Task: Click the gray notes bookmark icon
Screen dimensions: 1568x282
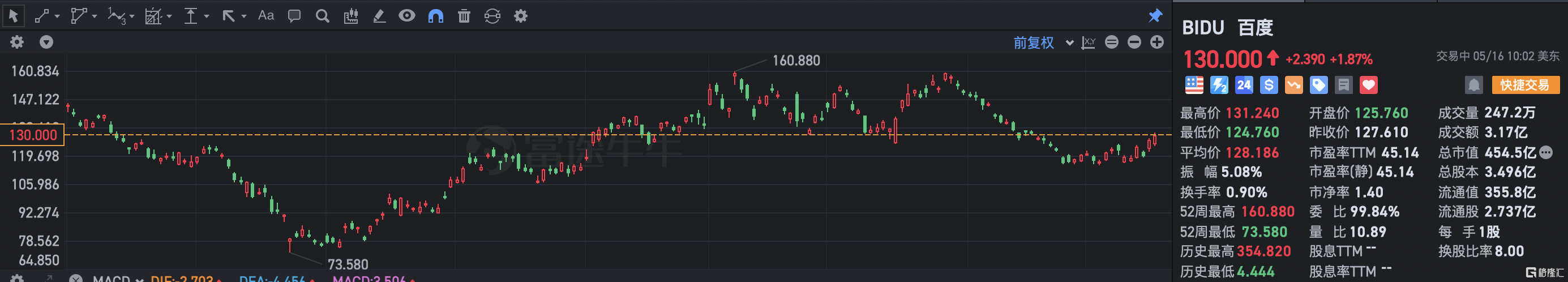Action: click(x=1343, y=86)
